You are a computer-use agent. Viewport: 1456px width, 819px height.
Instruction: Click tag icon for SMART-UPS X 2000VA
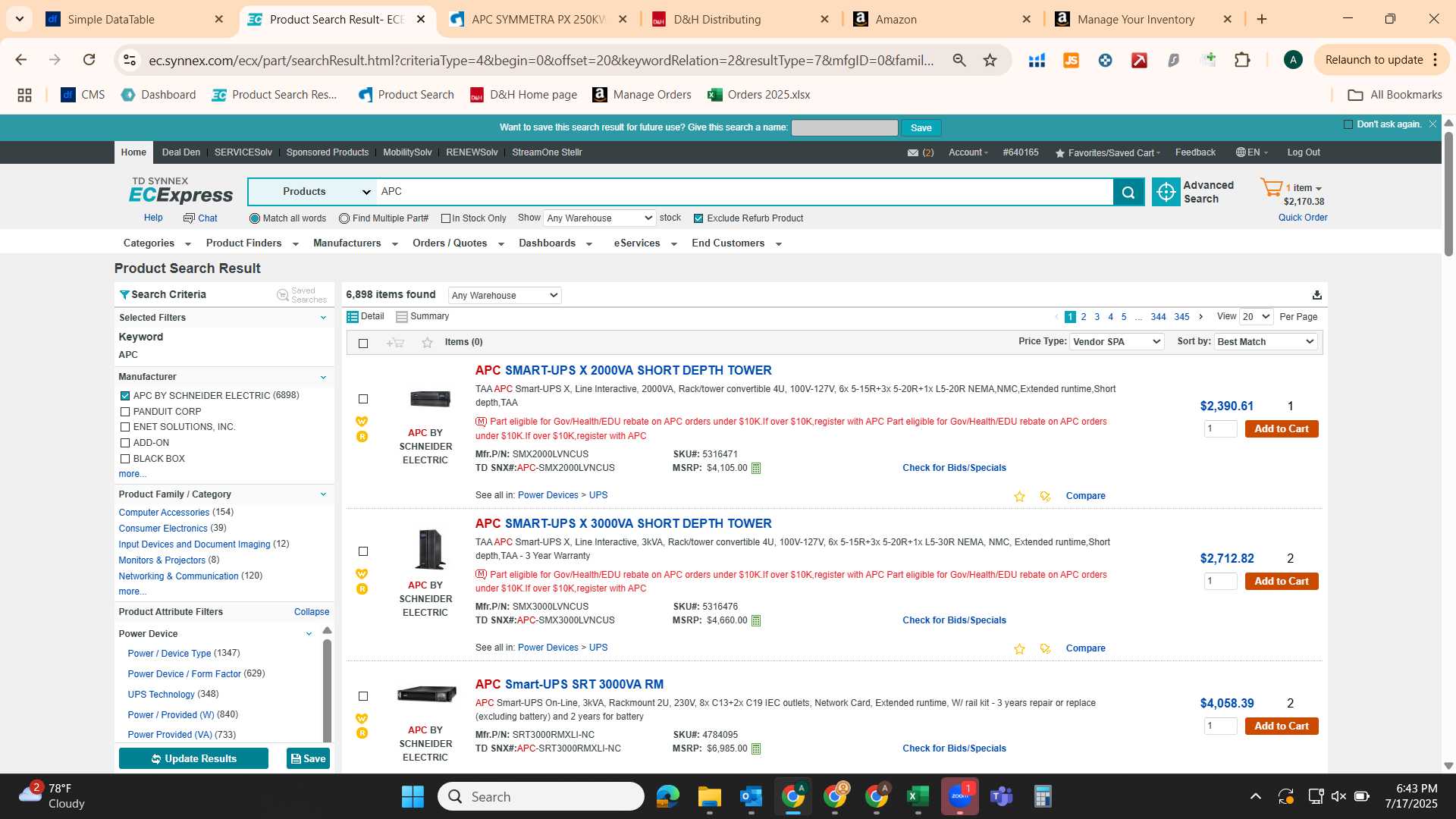pyautogui.click(x=1045, y=497)
